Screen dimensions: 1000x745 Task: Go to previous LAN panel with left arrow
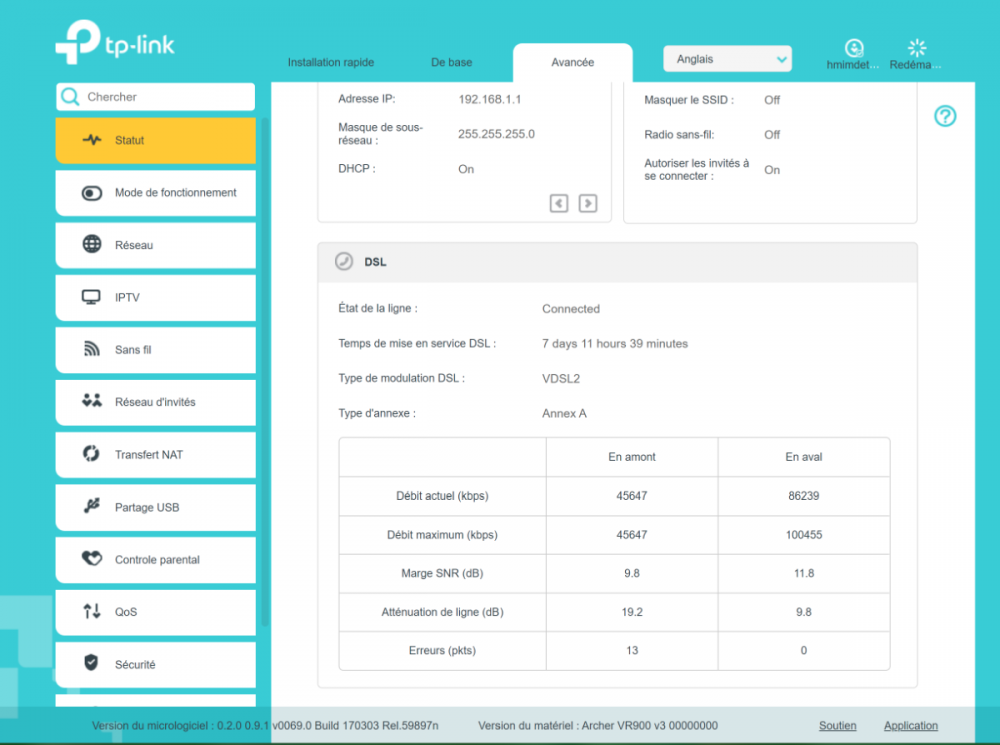point(559,203)
